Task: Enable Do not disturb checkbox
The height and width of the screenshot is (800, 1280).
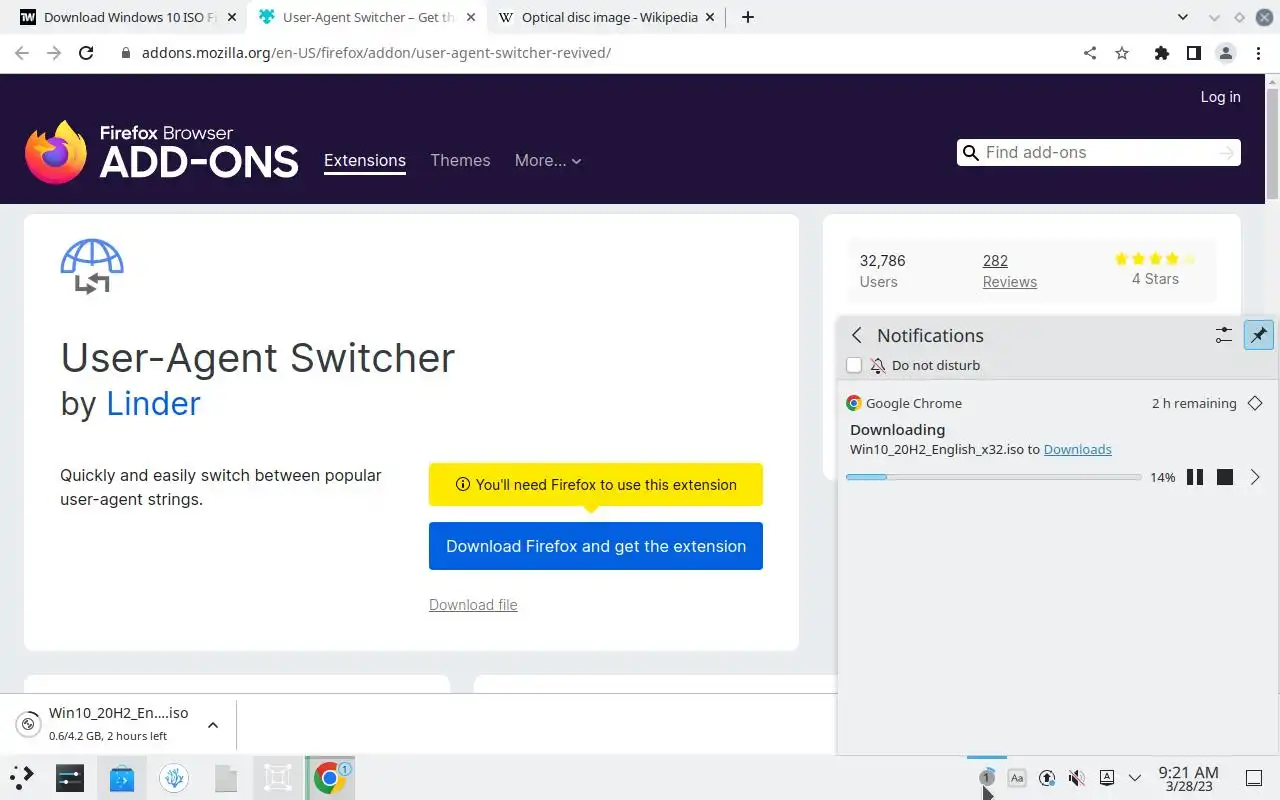Action: tap(854, 365)
